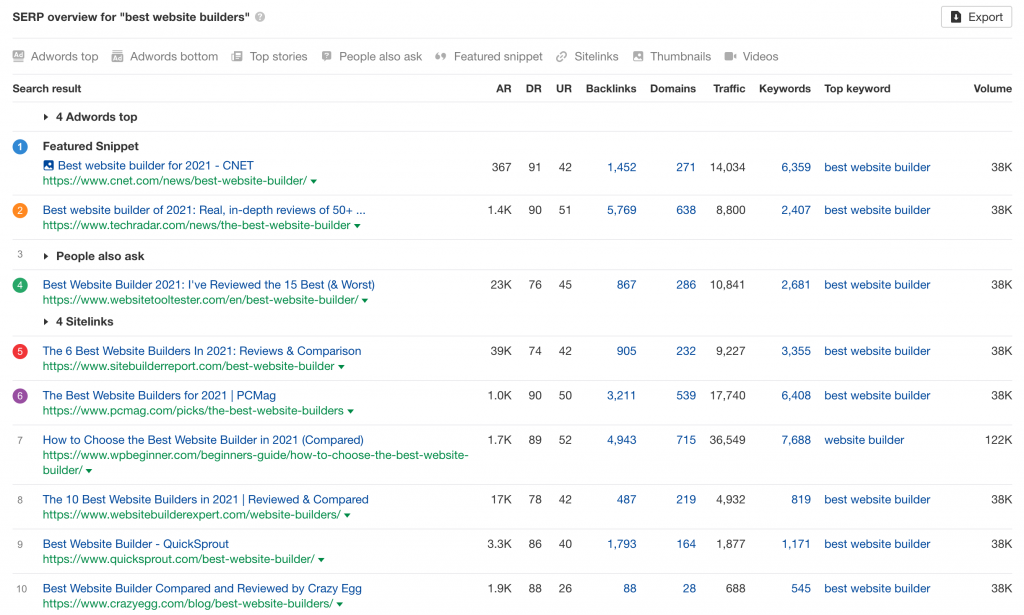This screenshot has height=615, width=1024.
Task: Click top keyword 'website builder' for wpbeginner
Action: (864, 440)
